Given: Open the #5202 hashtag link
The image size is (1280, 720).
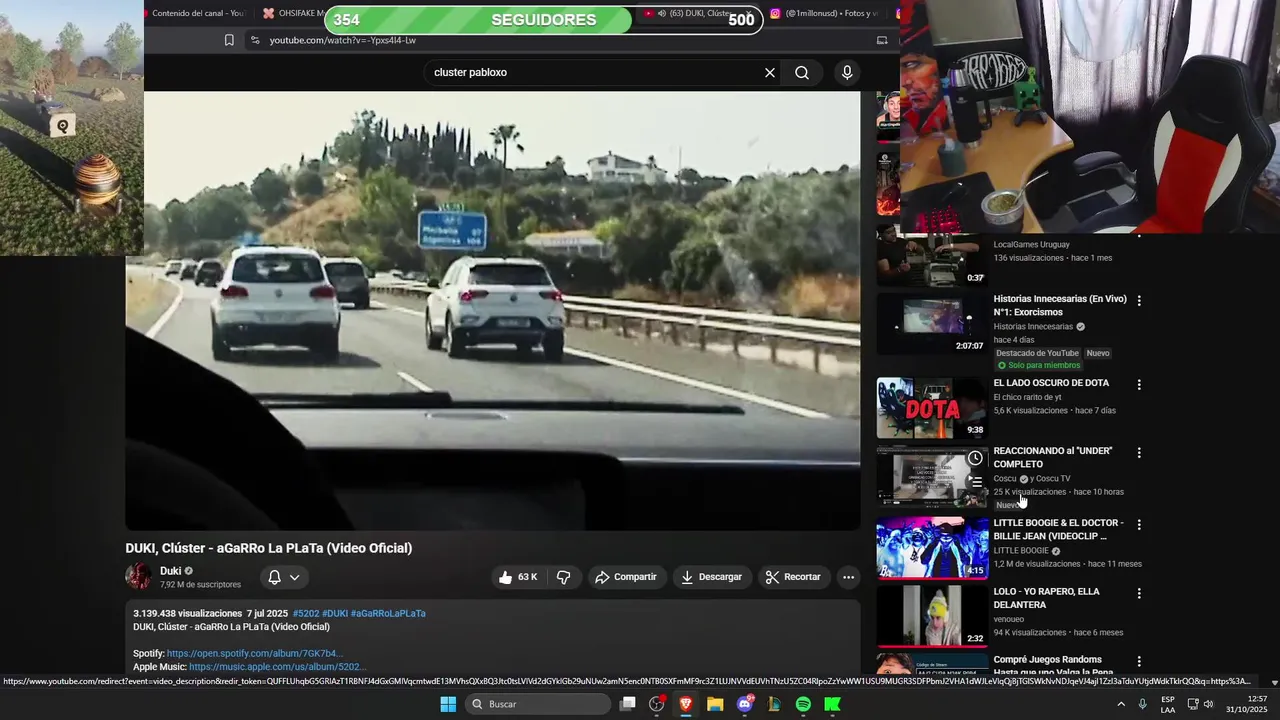Looking at the screenshot, I should point(306,614).
